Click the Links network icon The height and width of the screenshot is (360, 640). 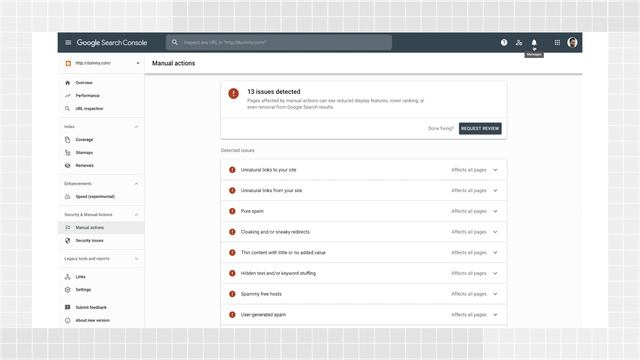click(x=68, y=277)
